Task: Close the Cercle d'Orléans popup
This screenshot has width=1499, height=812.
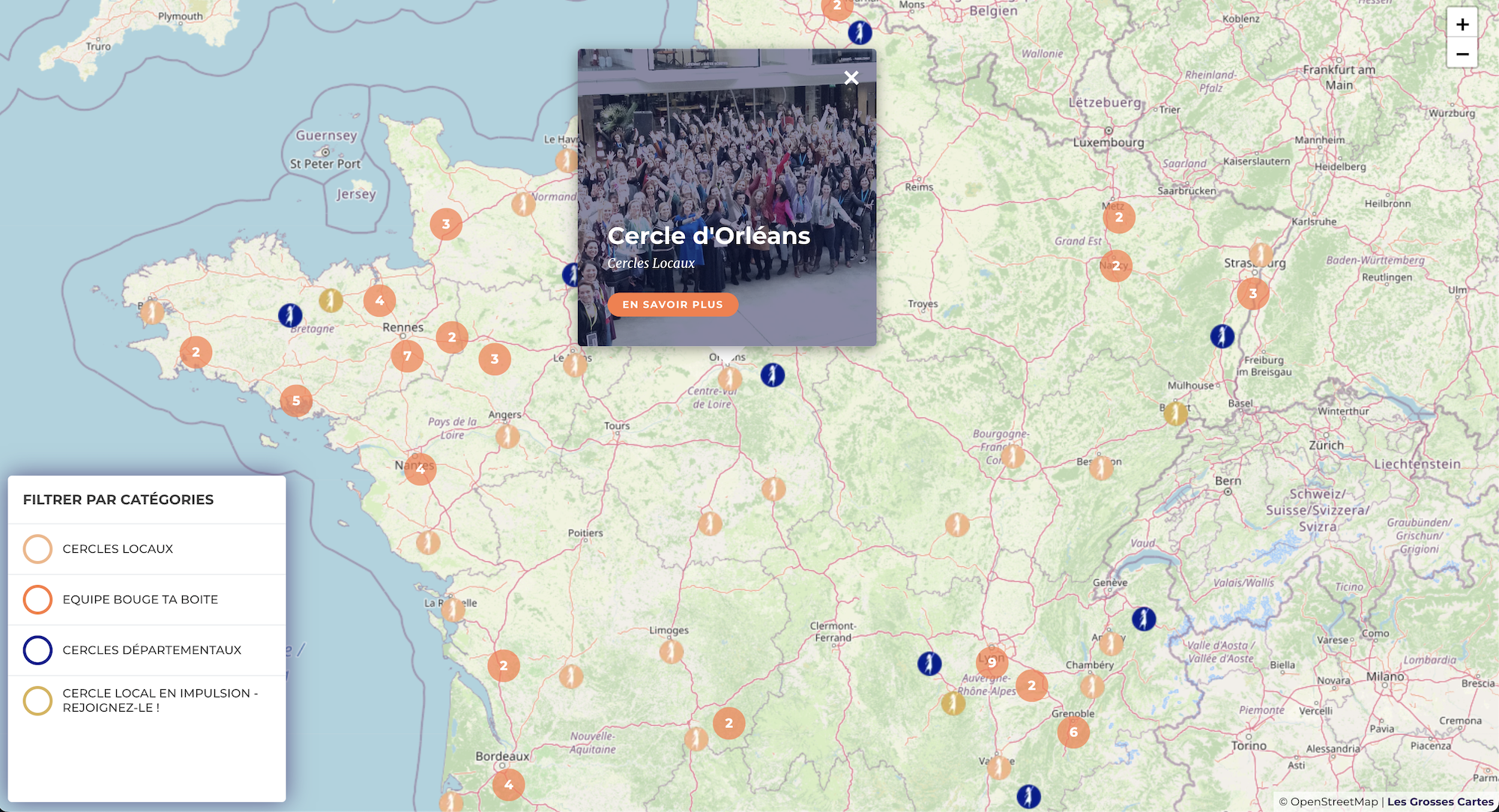Action: click(x=851, y=78)
